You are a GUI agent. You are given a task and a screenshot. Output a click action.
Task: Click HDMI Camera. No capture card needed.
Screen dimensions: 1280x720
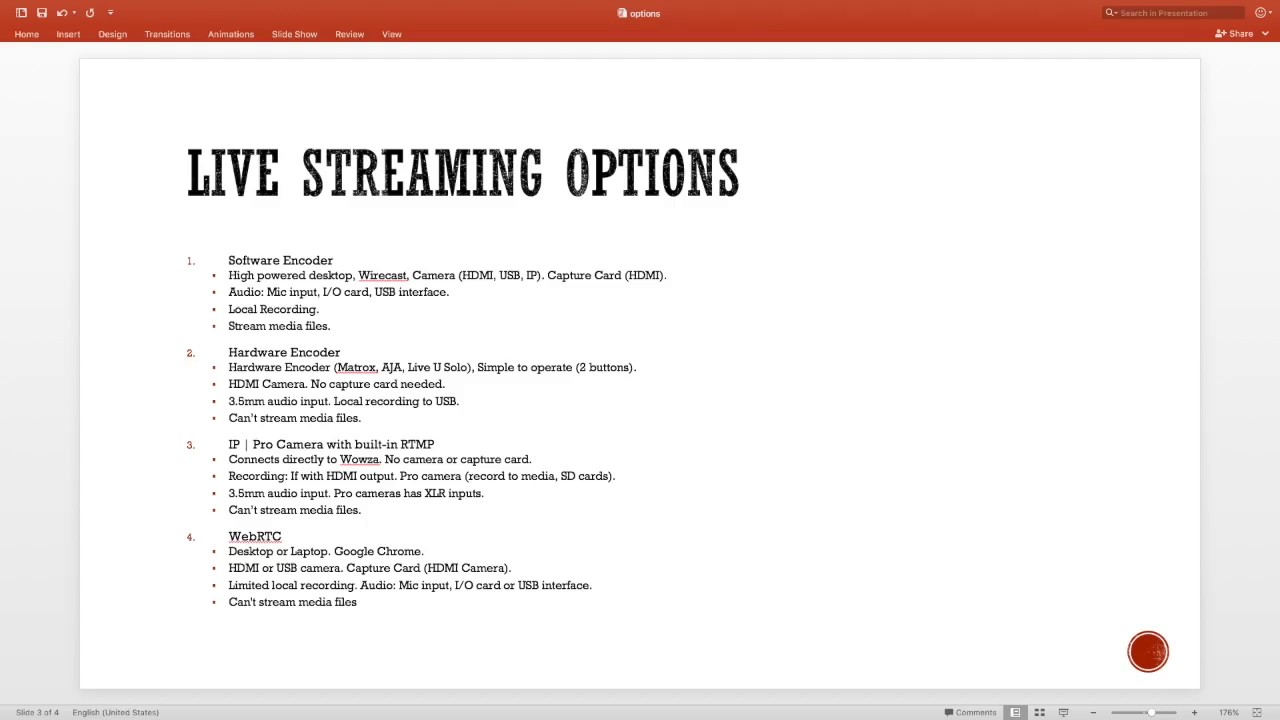pyautogui.click(x=336, y=384)
